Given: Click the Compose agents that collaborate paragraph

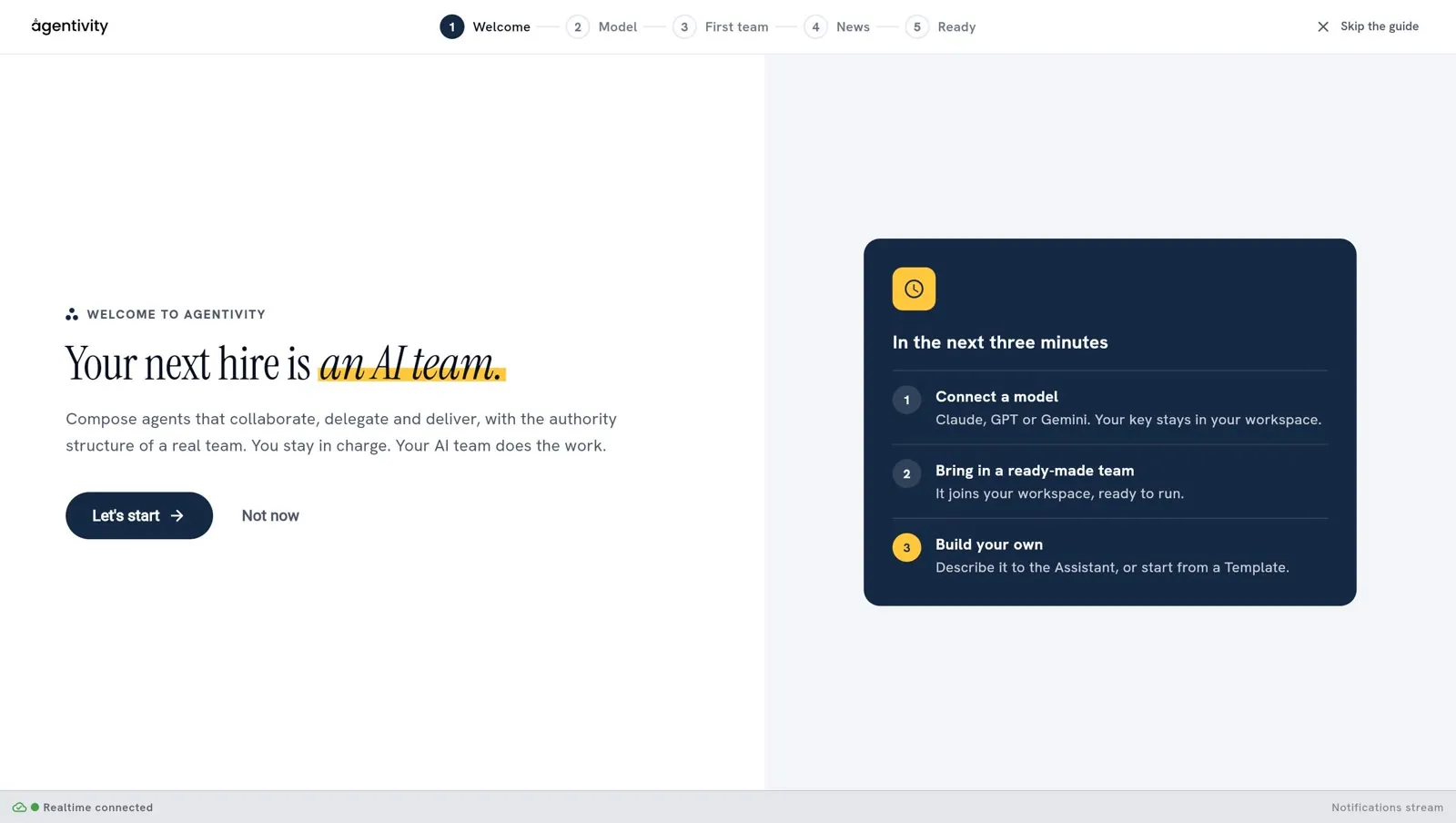Looking at the screenshot, I should pos(341,432).
